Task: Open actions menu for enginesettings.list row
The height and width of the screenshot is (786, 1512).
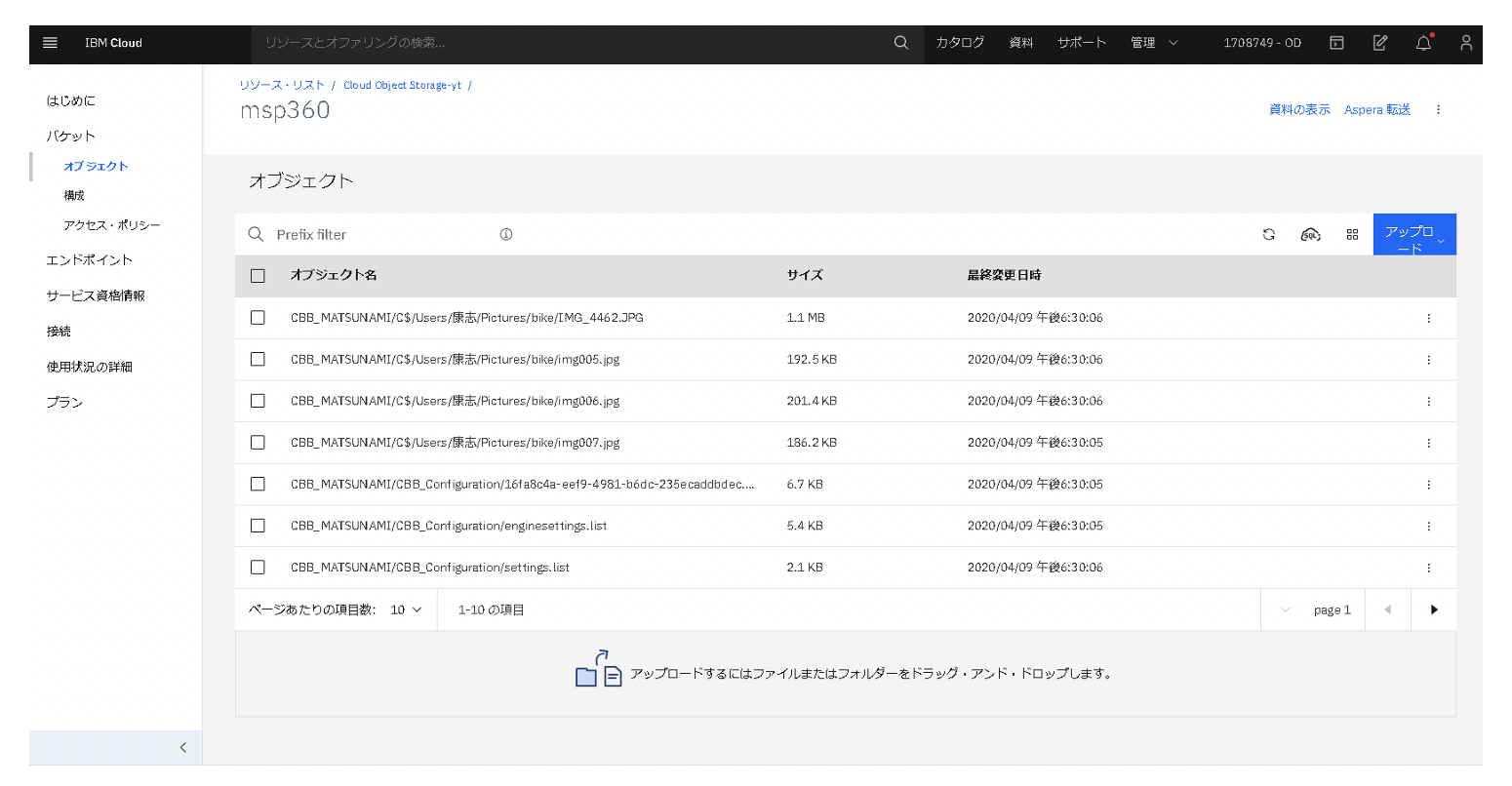Action: (x=1429, y=526)
